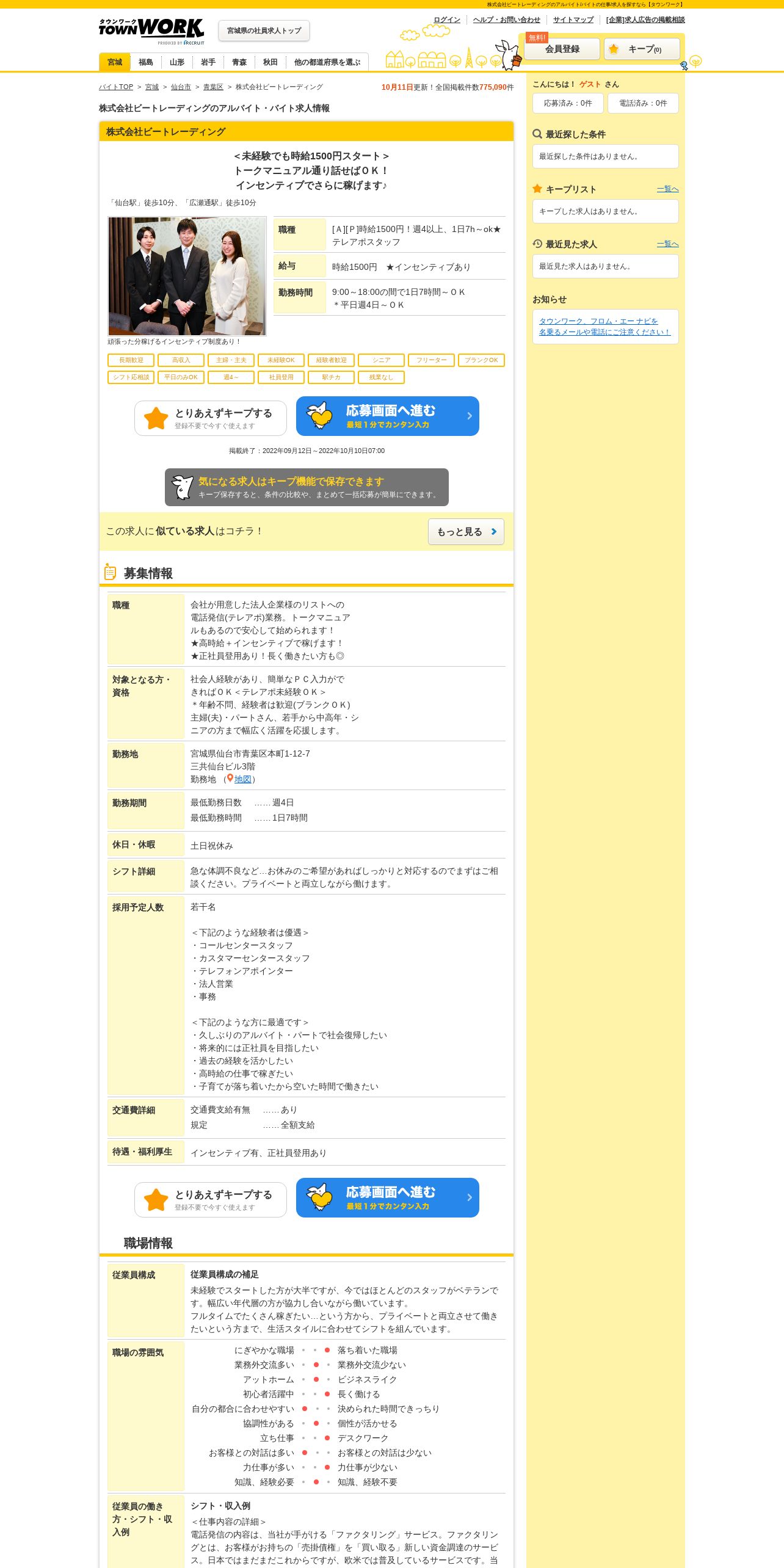
Task: Click the シニア tag
Action: tap(382, 360)
